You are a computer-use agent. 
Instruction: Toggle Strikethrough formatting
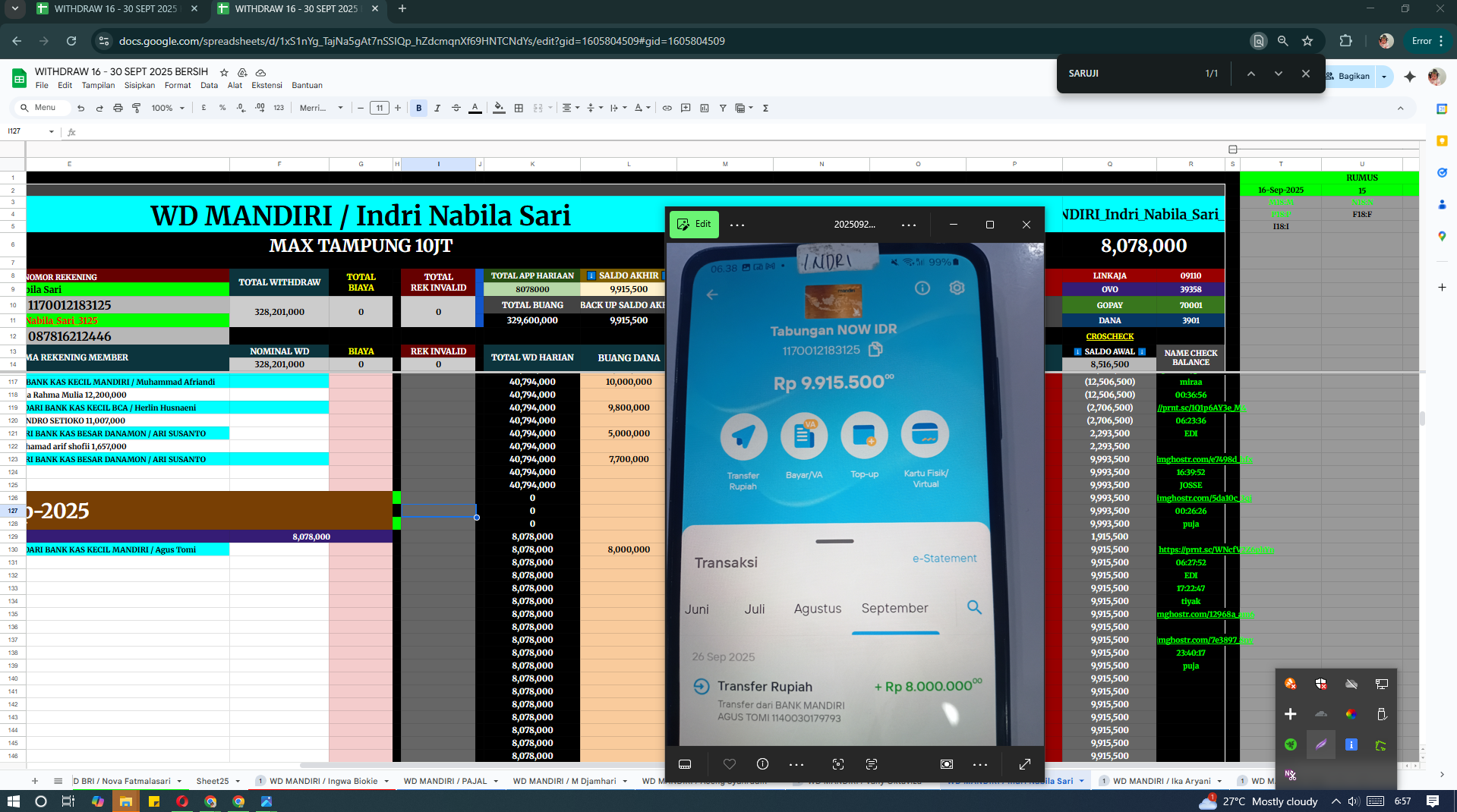(x=456, y=108)
